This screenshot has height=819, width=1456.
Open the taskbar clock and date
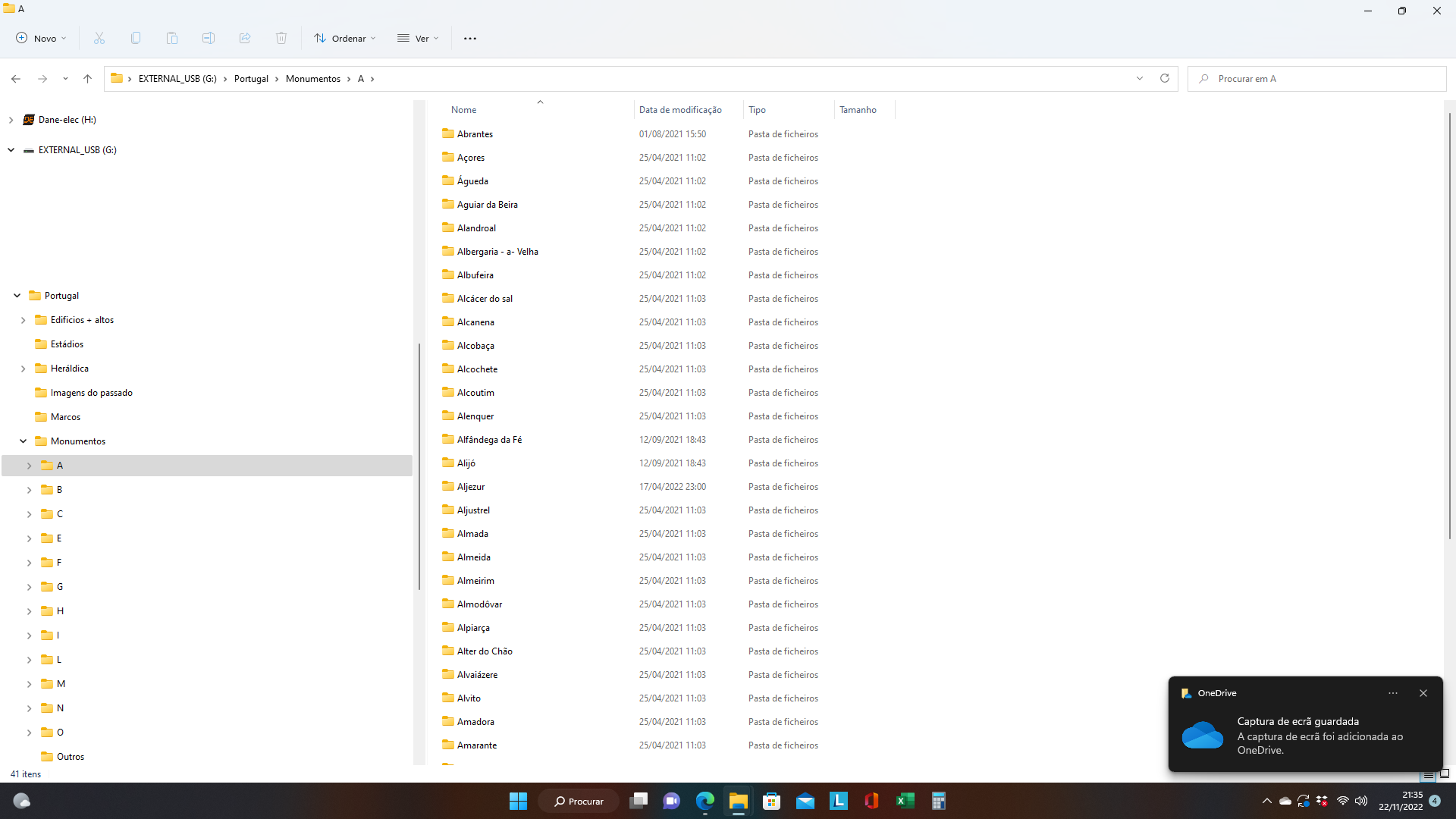pyautogui.click(x=1401, y=801)
